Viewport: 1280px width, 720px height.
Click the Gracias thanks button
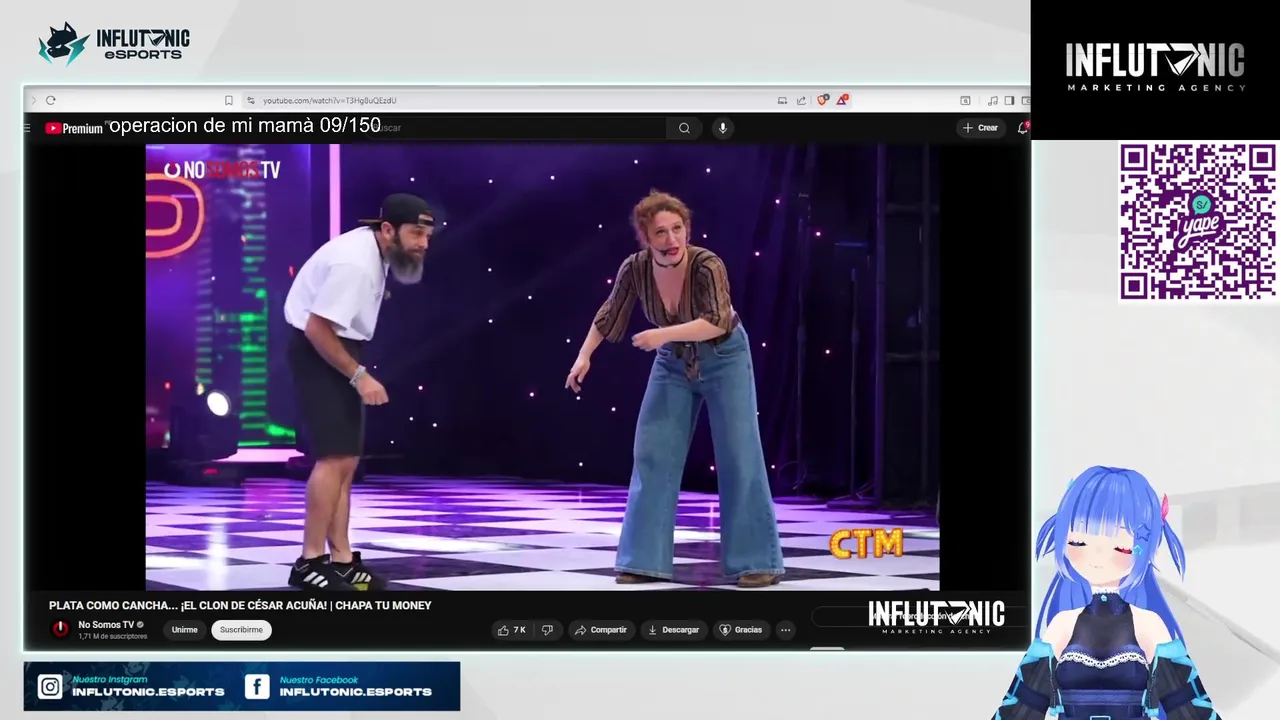pos(741,630)
